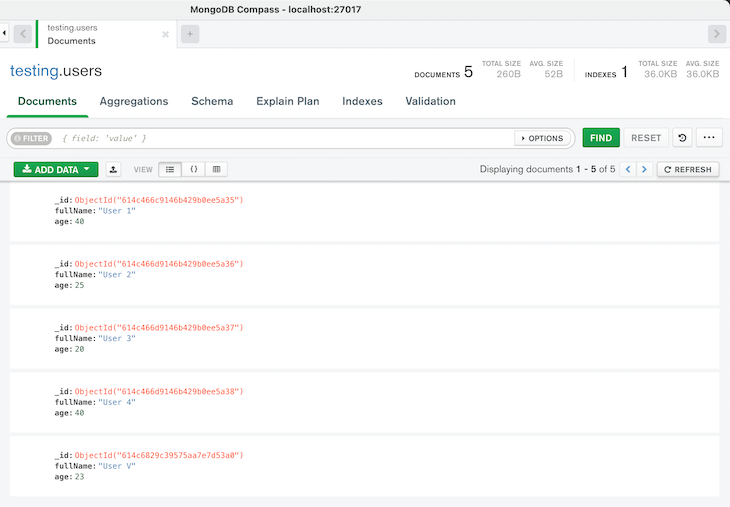Click ObjectId ending in 53a0
The height and width of the screenshot is (507, 730).
[x=159, y=455]
